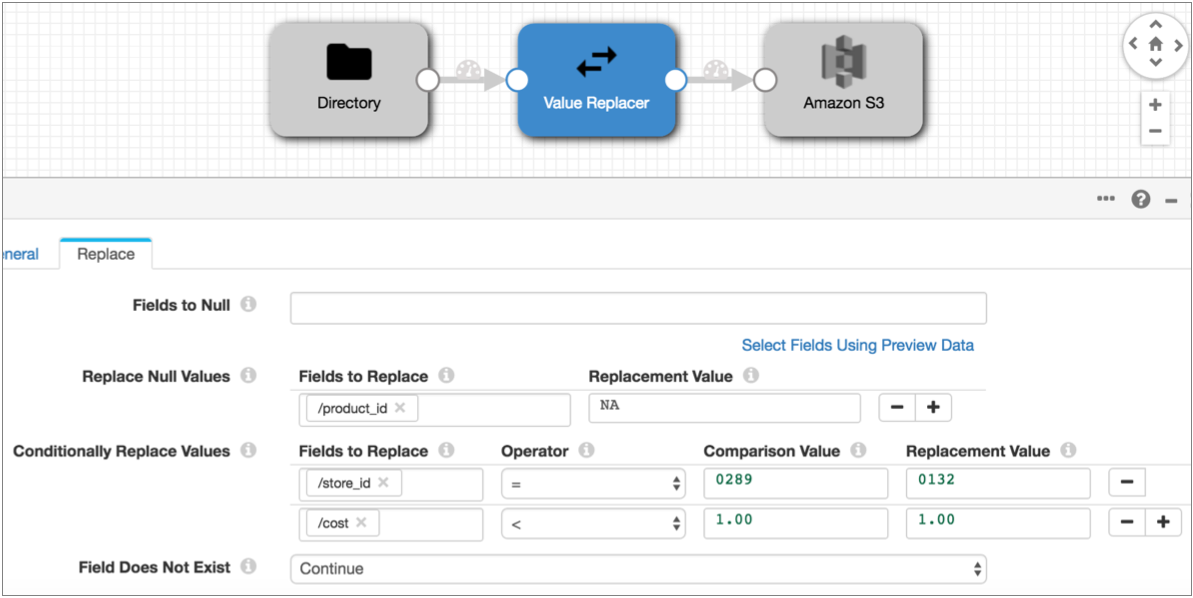Click the Fields to Null input box

coord(638,308)
